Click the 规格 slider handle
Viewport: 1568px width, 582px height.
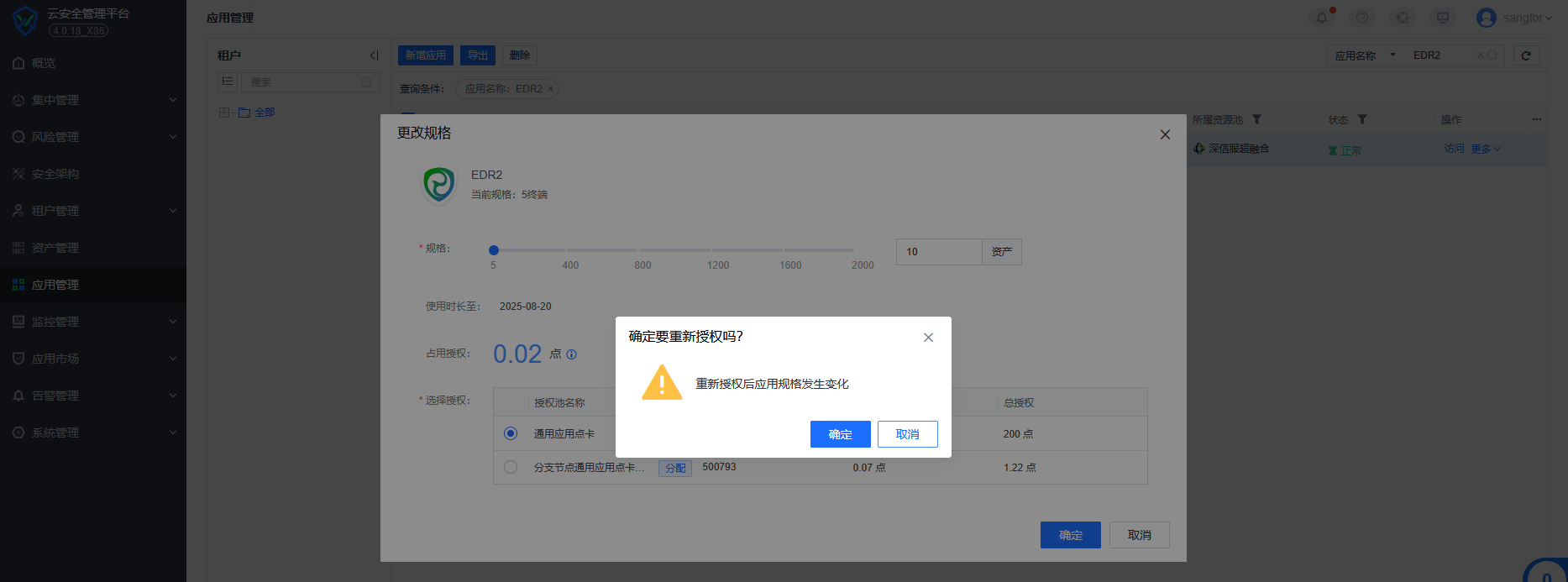coord(494,250)
